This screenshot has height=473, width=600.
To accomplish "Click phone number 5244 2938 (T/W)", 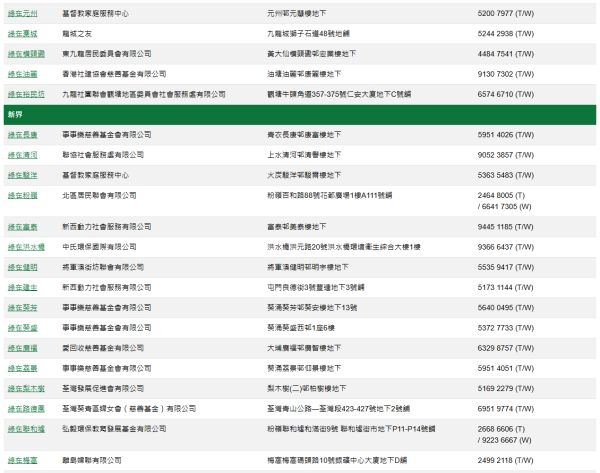I will click(505, 34).
